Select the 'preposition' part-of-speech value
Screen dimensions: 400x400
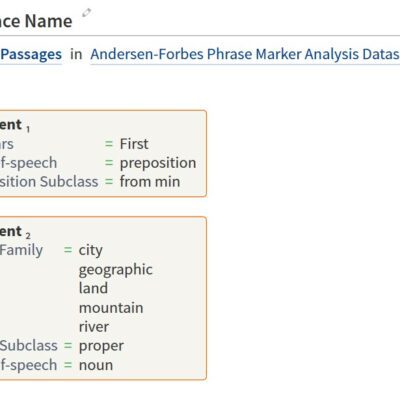pyautogui.click(x=158, y=163)
